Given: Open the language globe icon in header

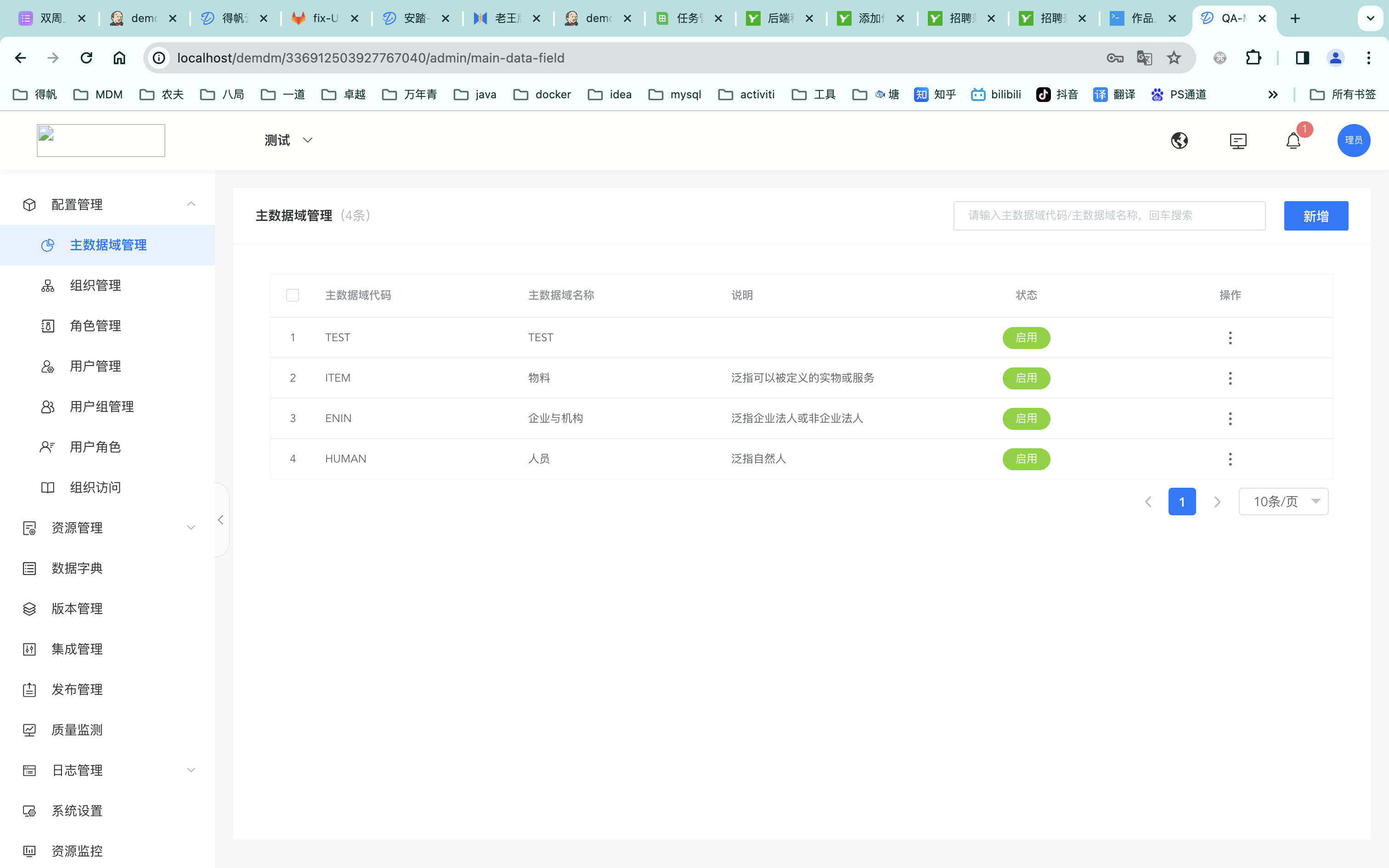Looking at the screenshot, I should click(x=1180, y=141).
